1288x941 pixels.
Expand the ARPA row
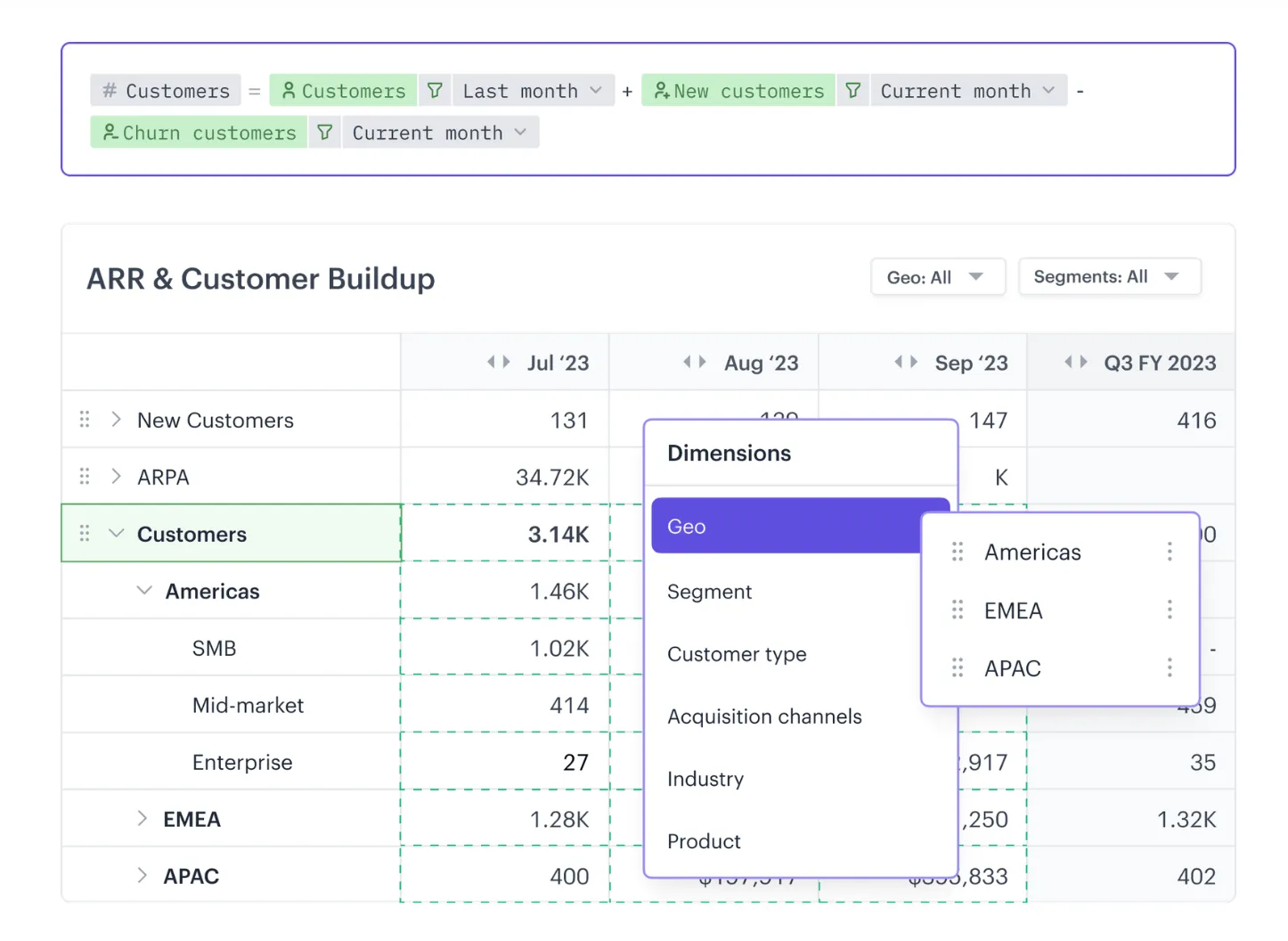pos(116,476)
